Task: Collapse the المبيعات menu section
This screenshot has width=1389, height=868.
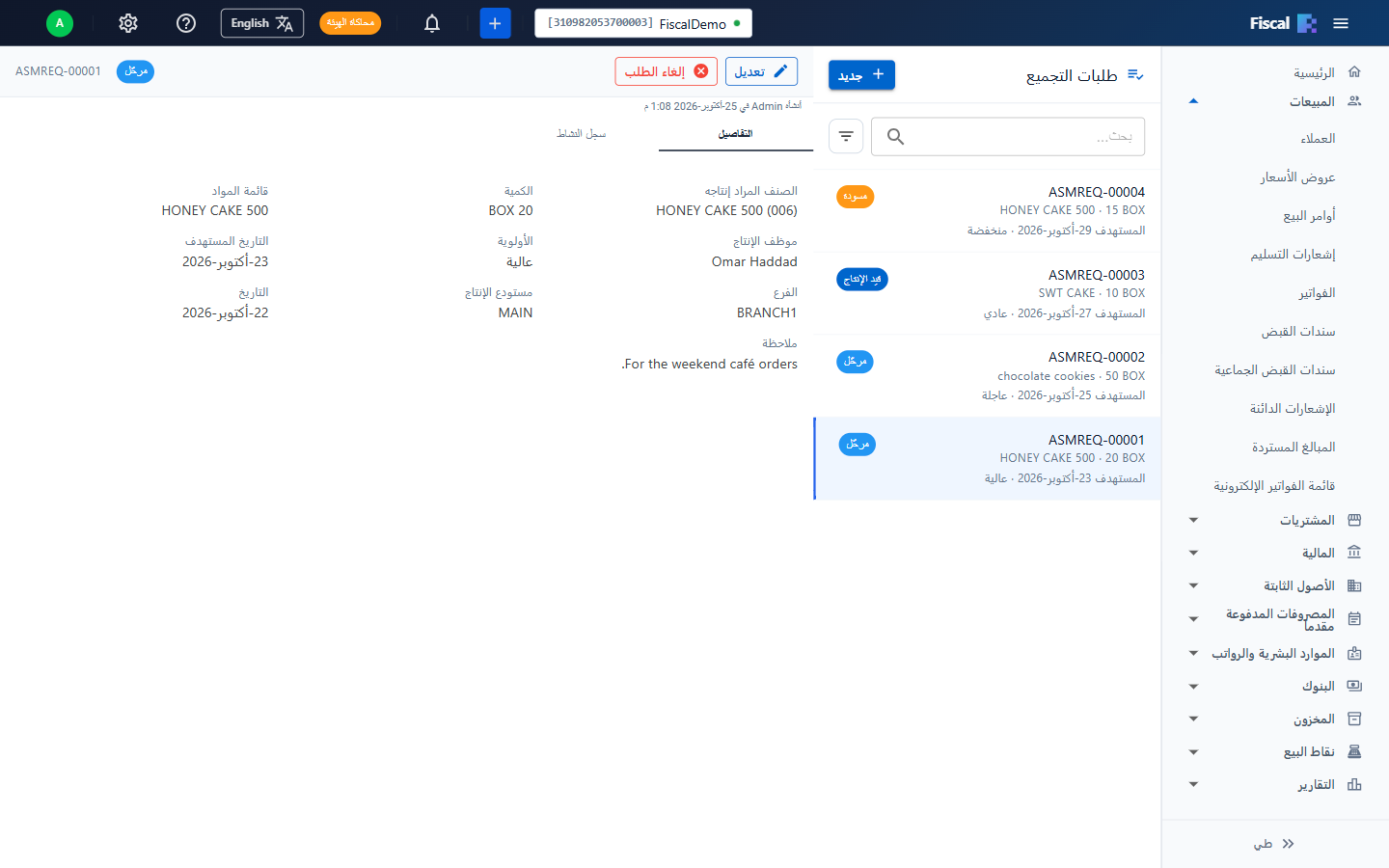Action: coord(1193,101)
